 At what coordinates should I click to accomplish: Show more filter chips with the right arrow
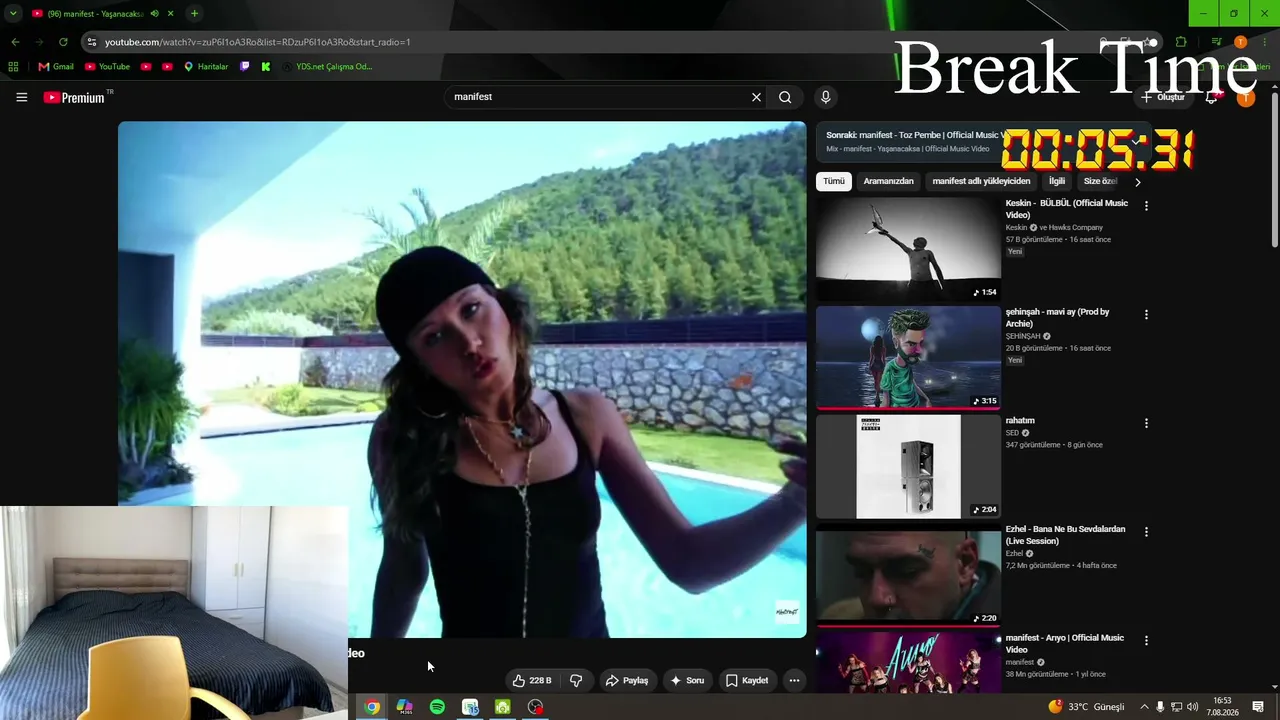pos(1137,182)
